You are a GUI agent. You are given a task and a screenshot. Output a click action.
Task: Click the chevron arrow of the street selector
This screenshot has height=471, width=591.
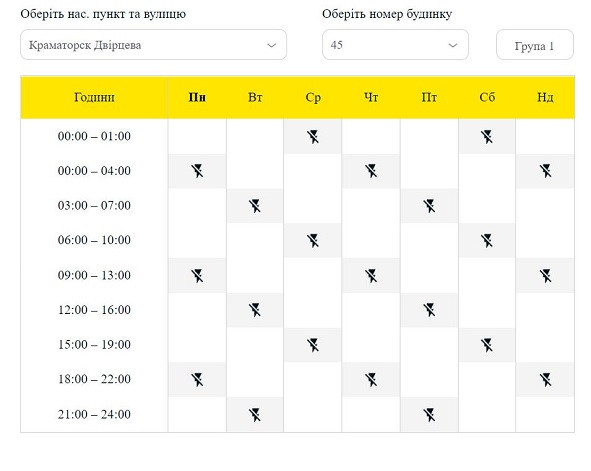pos(271,46)
